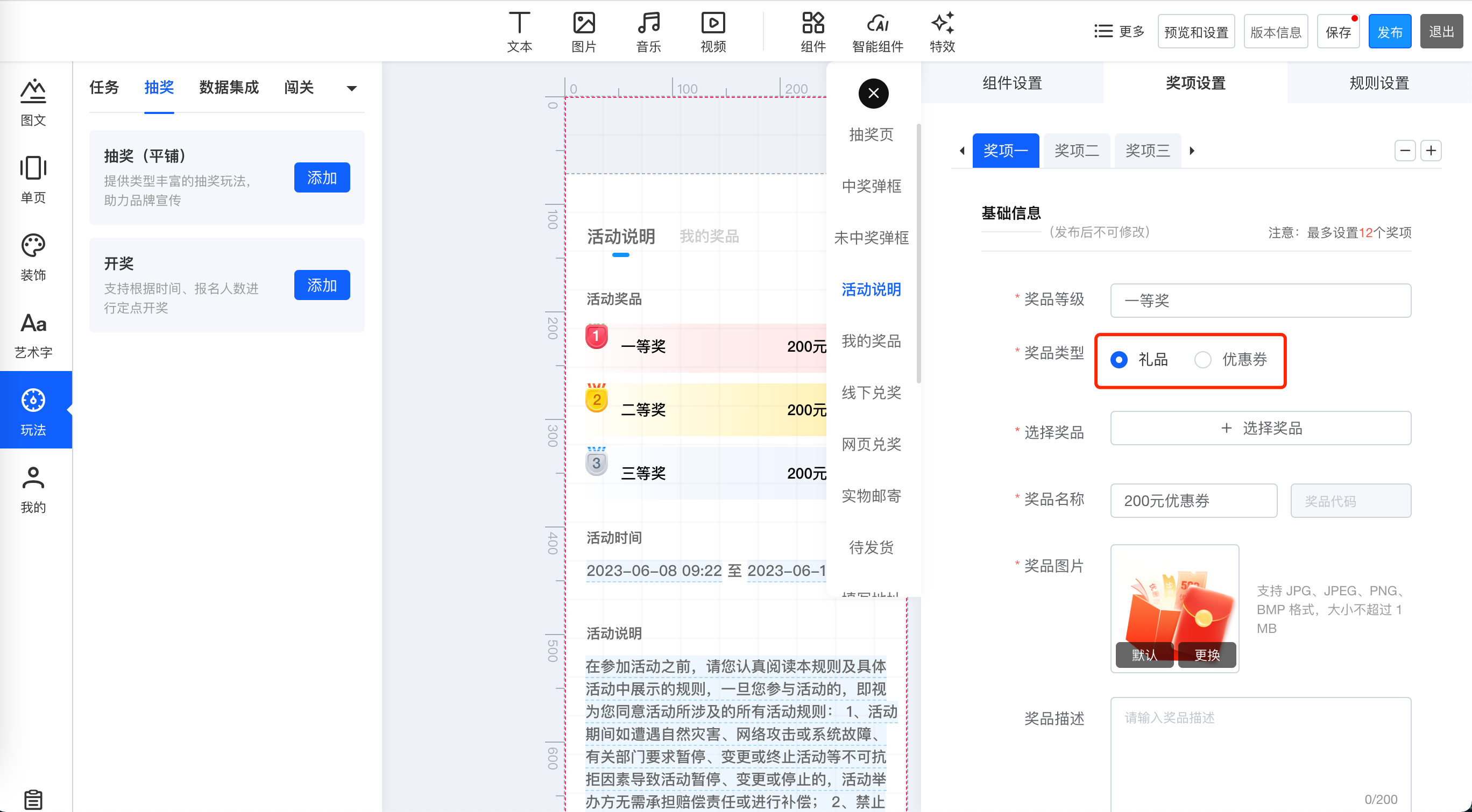Click the 奖品代码 input field
The image size is (1472, 812).
click(x=1350, y=501)
